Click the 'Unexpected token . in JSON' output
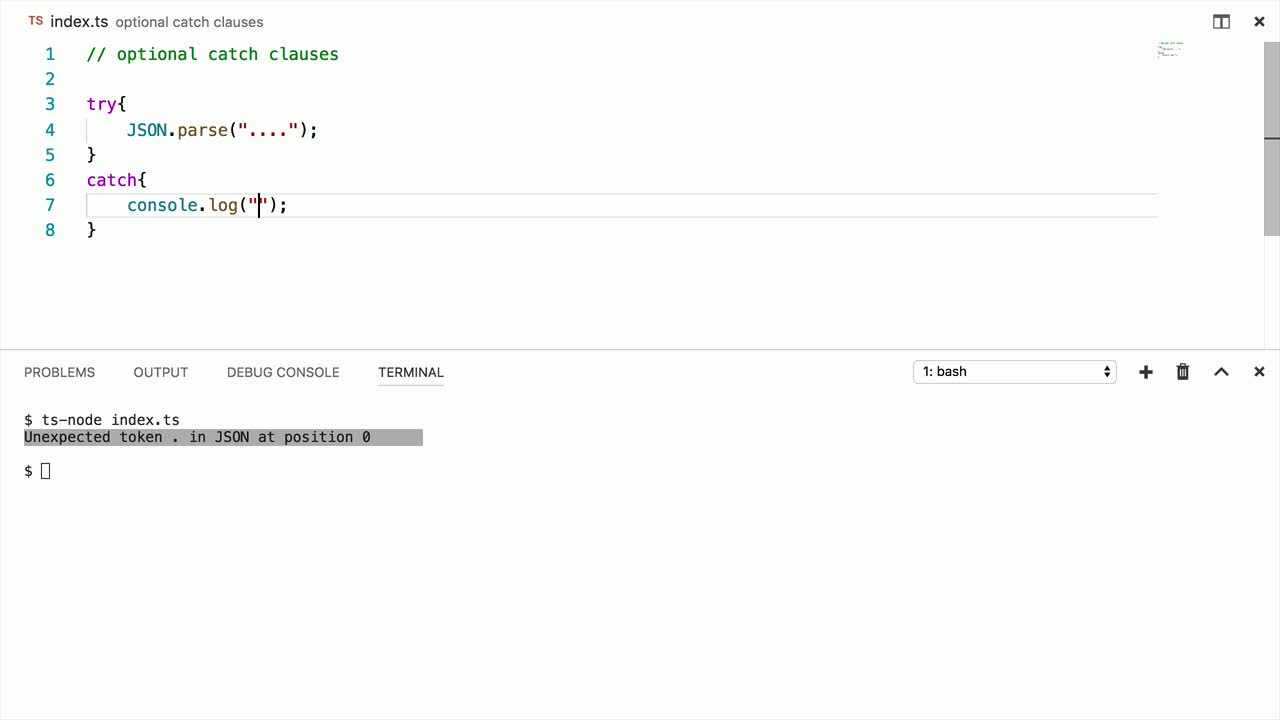Image resolution: width=1280 pixels, height=720 pixels. [197, 437]
